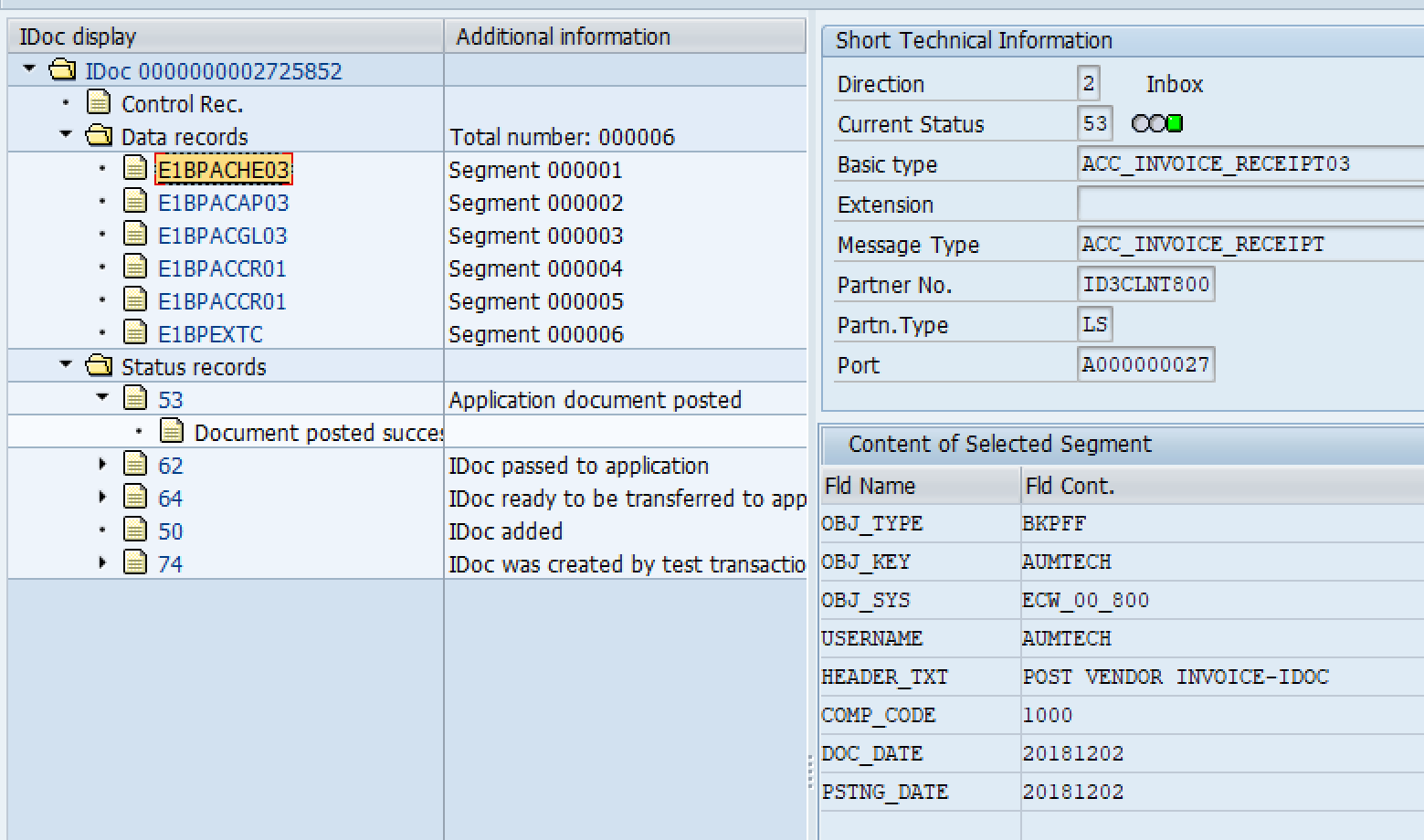This screenshot has height=840, width=1424.
Task: Collapse status record 53 arrow
Action: pyautogui.click(x=102, y=398)
